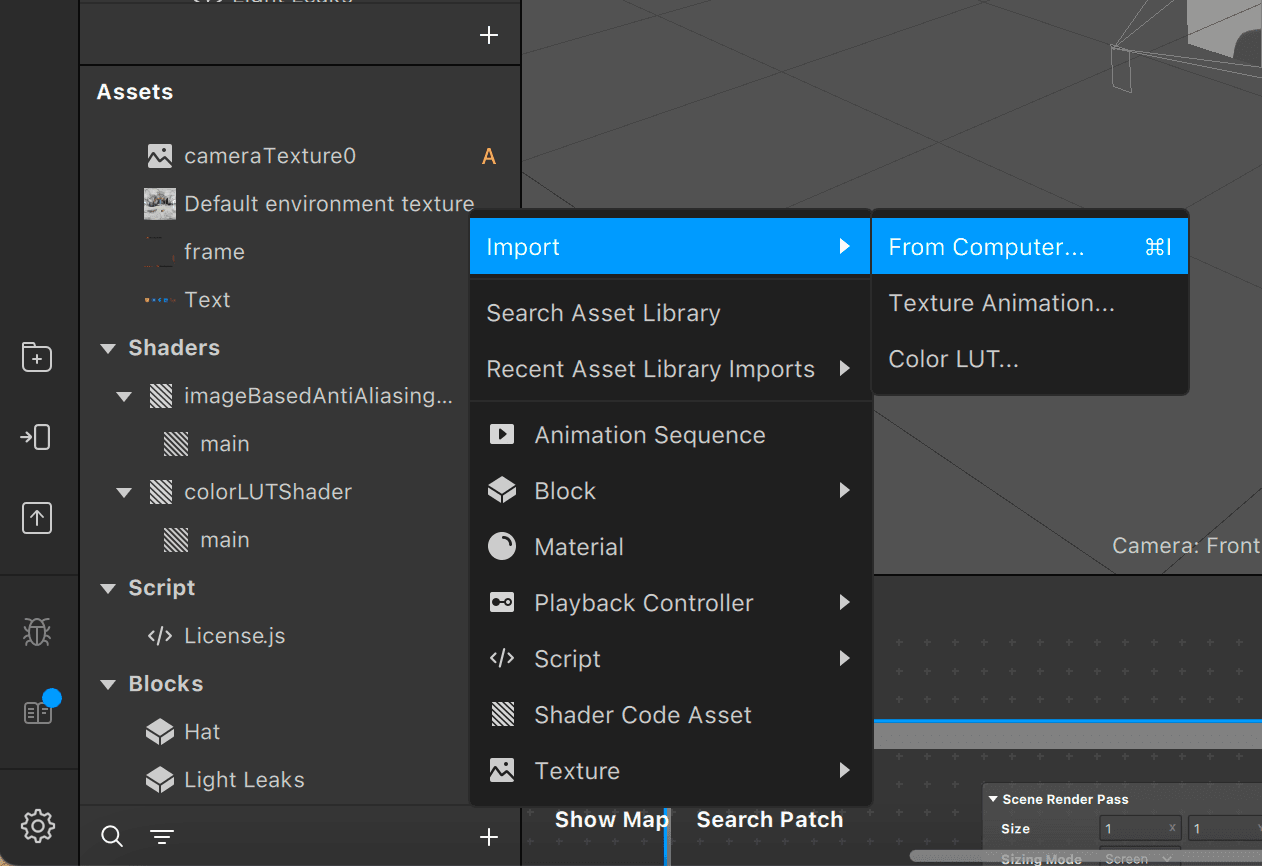Screen dimensions: 1262x866
Task: Click the Animation Sequence icon in menu
Action: pyautogui.click(x=502, y=434)
